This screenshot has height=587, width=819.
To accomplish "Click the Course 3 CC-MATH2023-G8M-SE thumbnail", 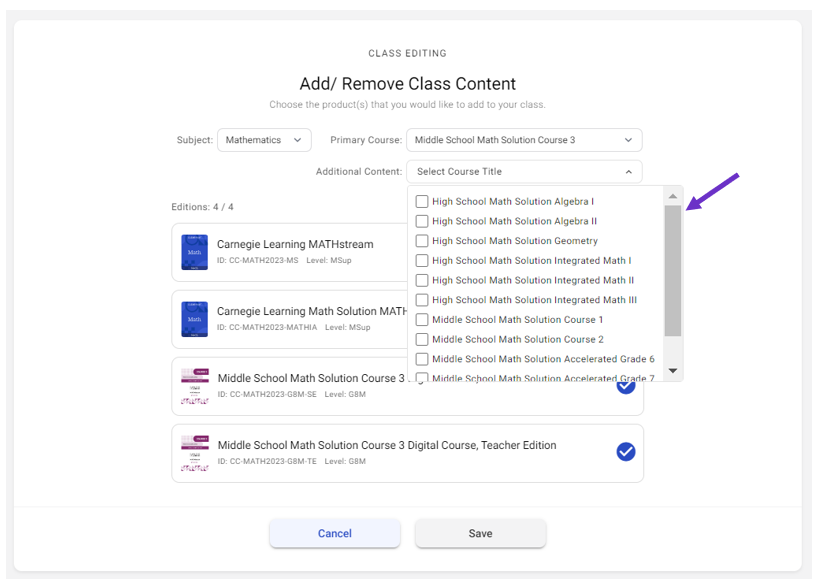I will pyautogui.click(x=194, y=386).
